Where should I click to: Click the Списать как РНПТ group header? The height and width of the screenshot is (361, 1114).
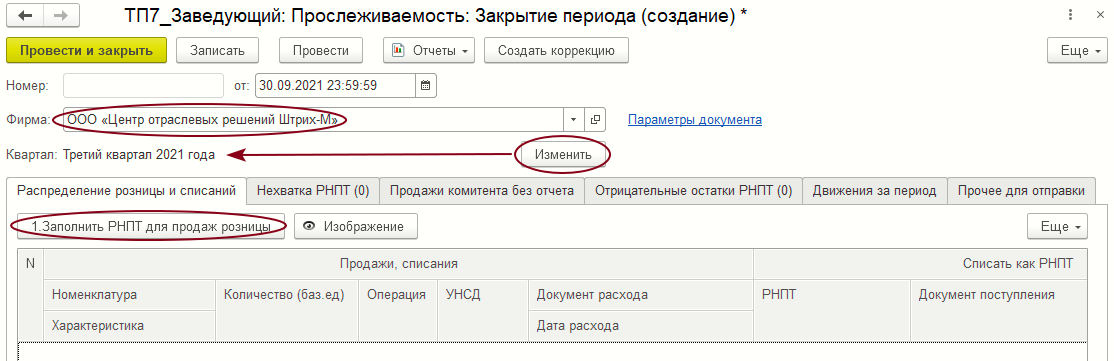920,264
